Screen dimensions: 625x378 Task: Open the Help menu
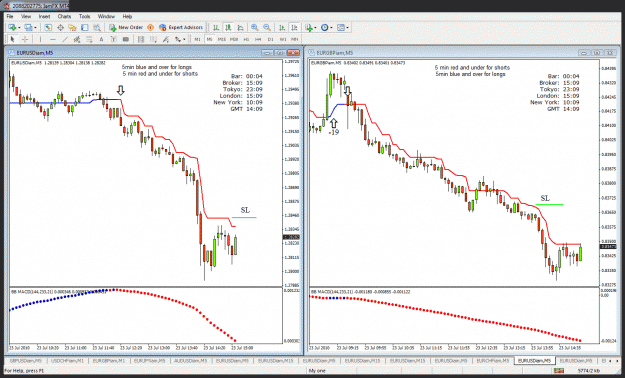[127, 16]
